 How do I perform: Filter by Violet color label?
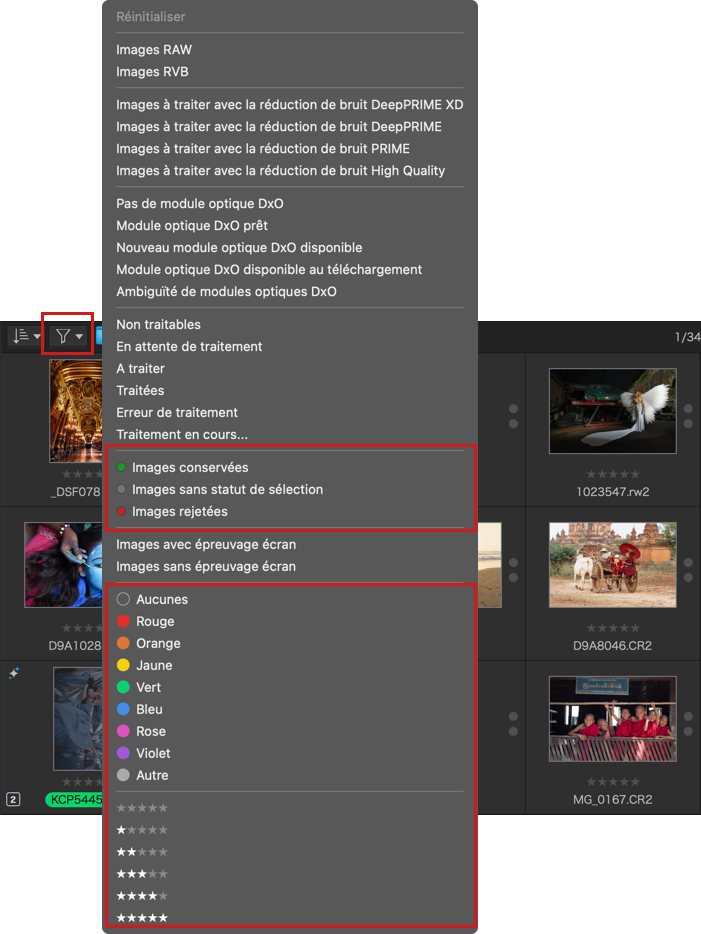[x=144, y=754]
